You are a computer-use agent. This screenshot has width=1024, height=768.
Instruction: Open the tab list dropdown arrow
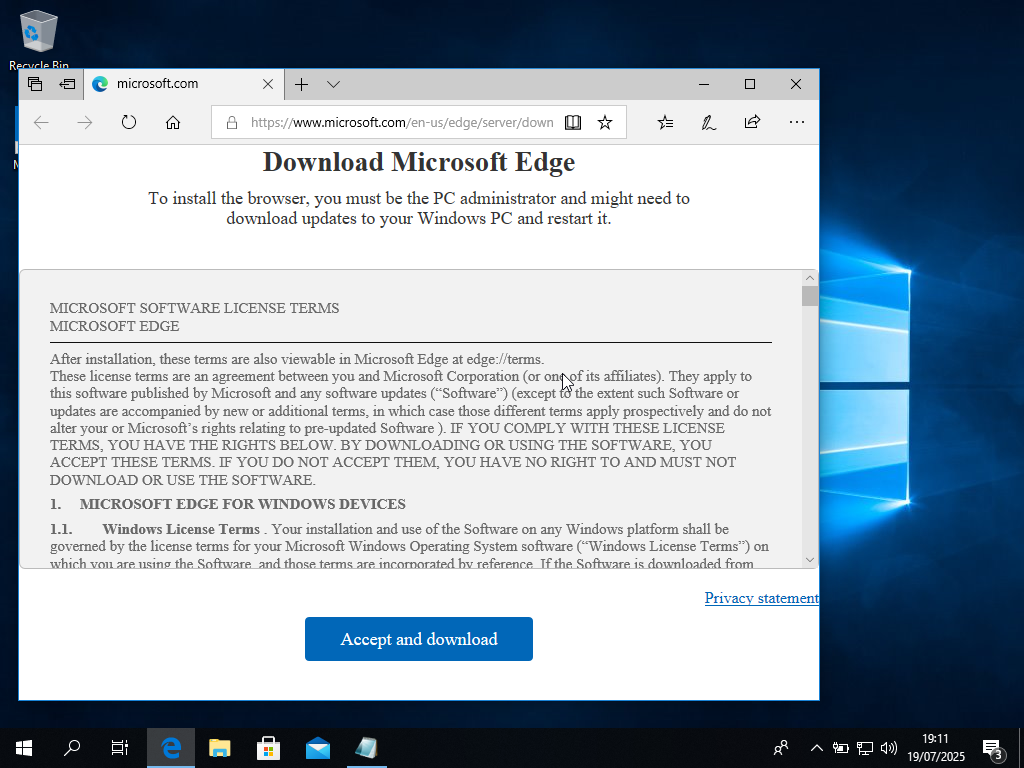[333, 85]
